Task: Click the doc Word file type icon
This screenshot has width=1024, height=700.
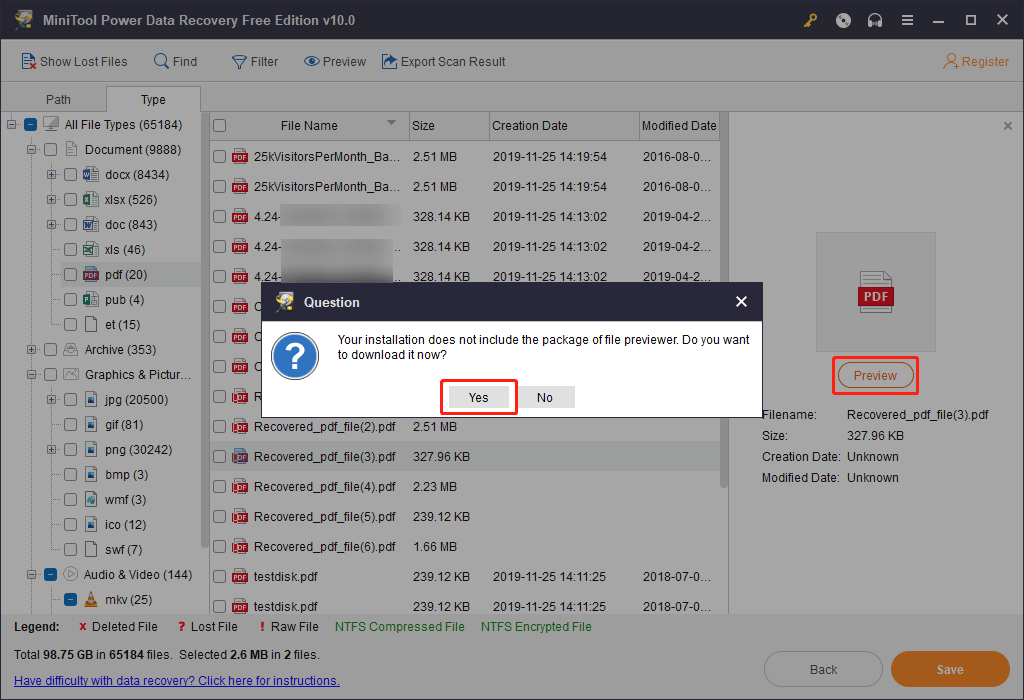Action: (x=91, y=225)
